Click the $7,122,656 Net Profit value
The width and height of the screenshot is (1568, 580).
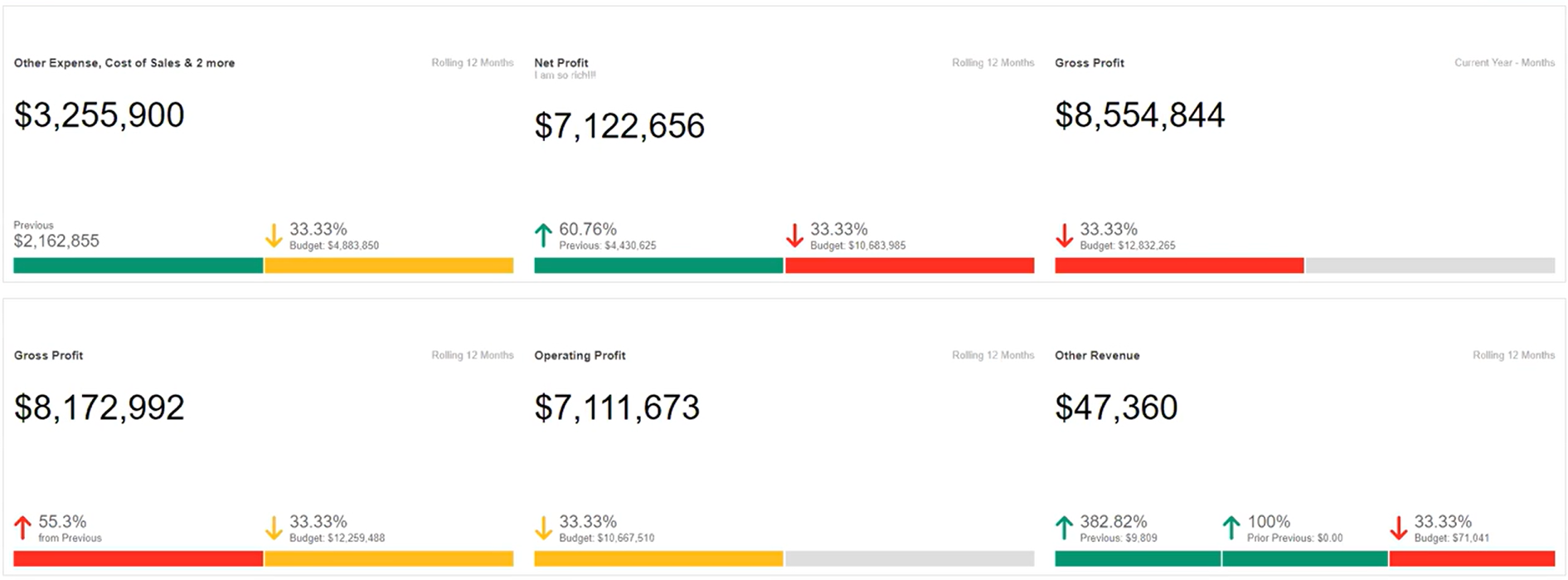(619, 126)
